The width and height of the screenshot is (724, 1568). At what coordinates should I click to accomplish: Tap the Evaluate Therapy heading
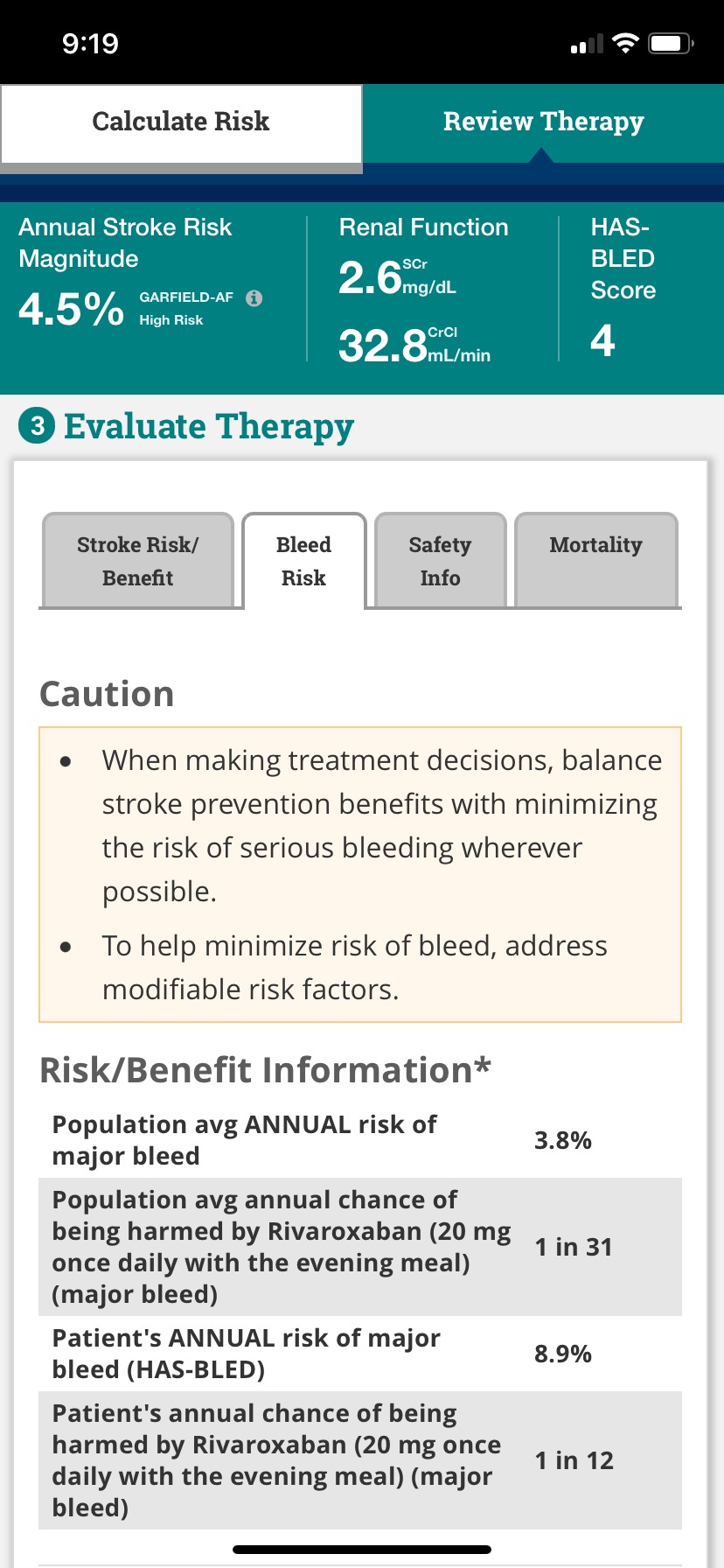click(208, 427)
